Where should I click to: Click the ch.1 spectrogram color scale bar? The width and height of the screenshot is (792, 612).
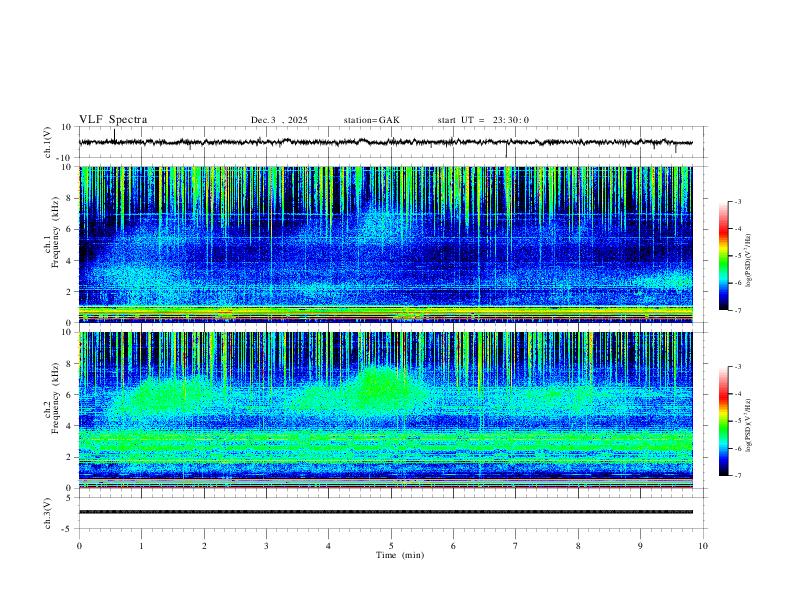[x=723, y=256]
